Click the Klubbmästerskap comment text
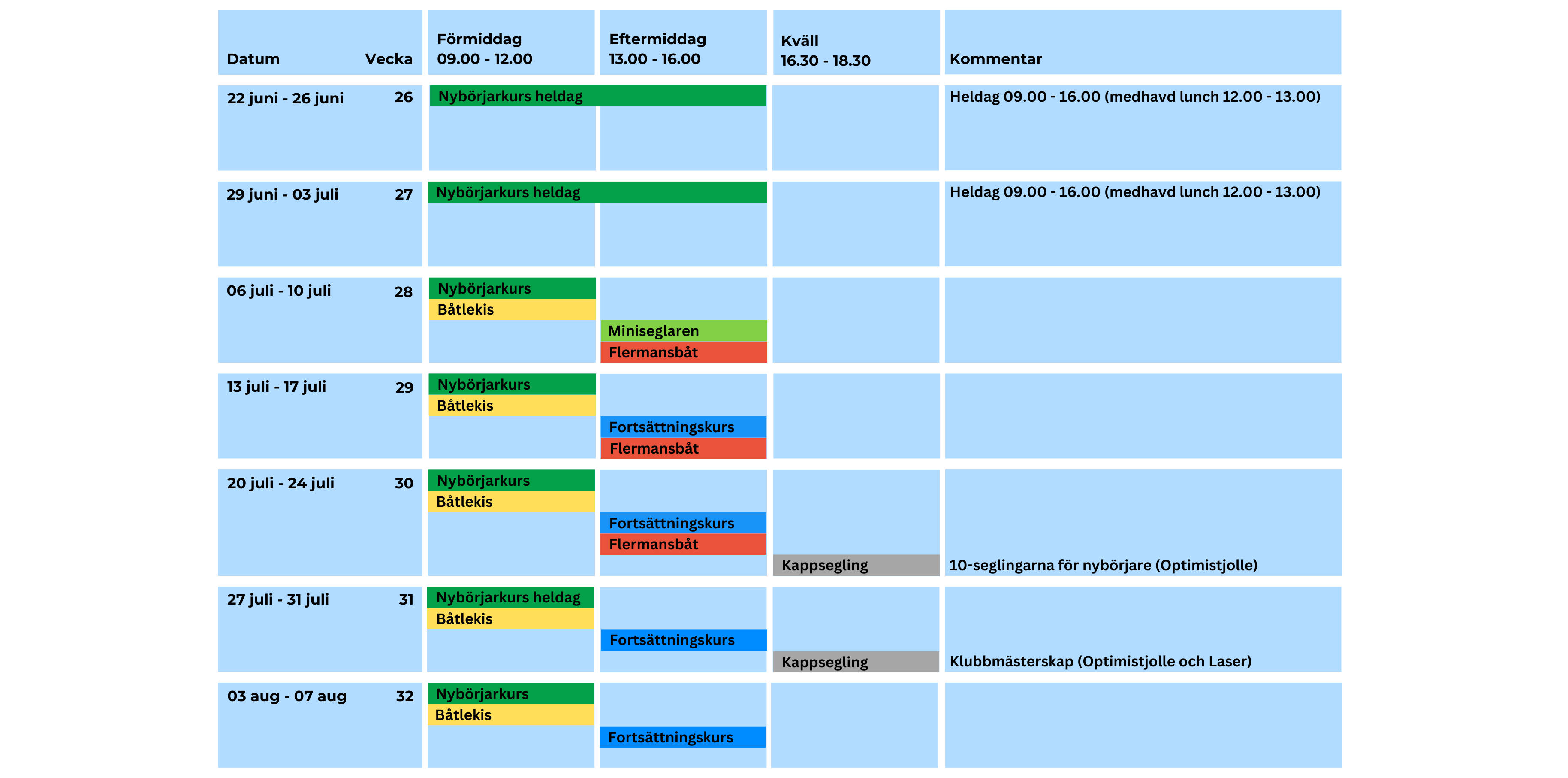The image size is (1568, 778). tap(1100, 662)
